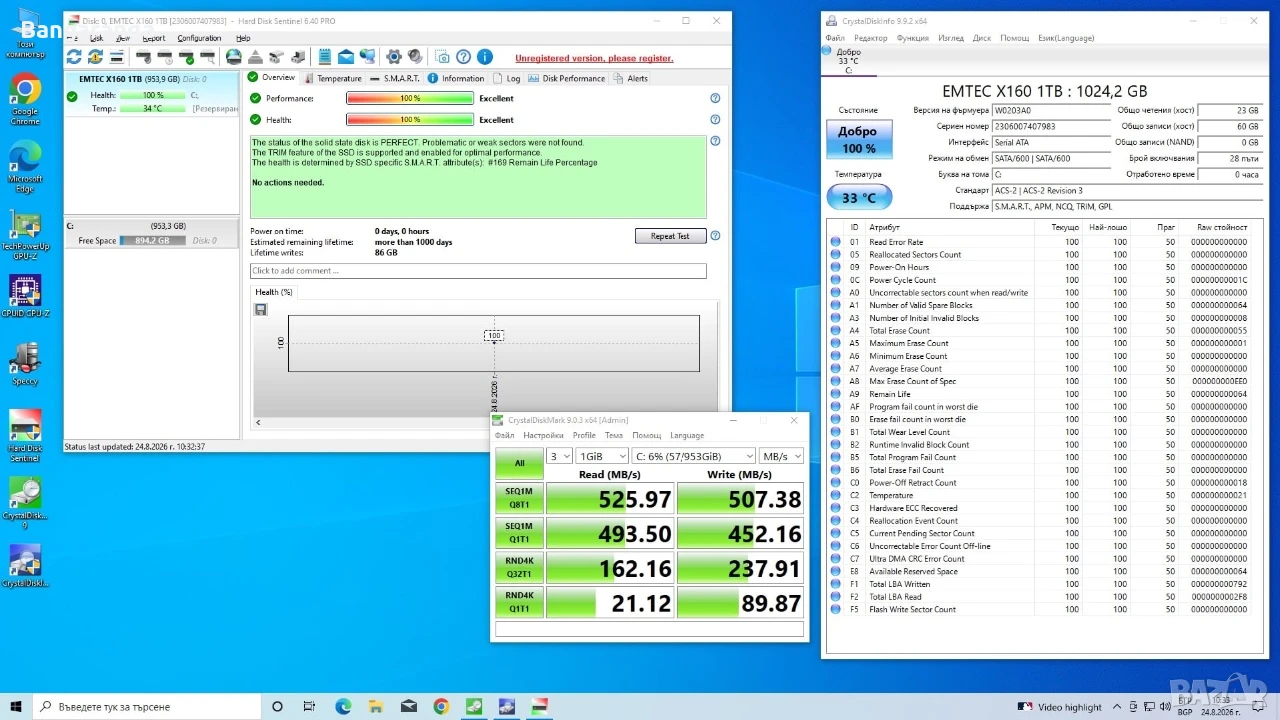Launch CPUID CPU-Z desktop icon
This screenshot has width=1280, height=720.
25,296
